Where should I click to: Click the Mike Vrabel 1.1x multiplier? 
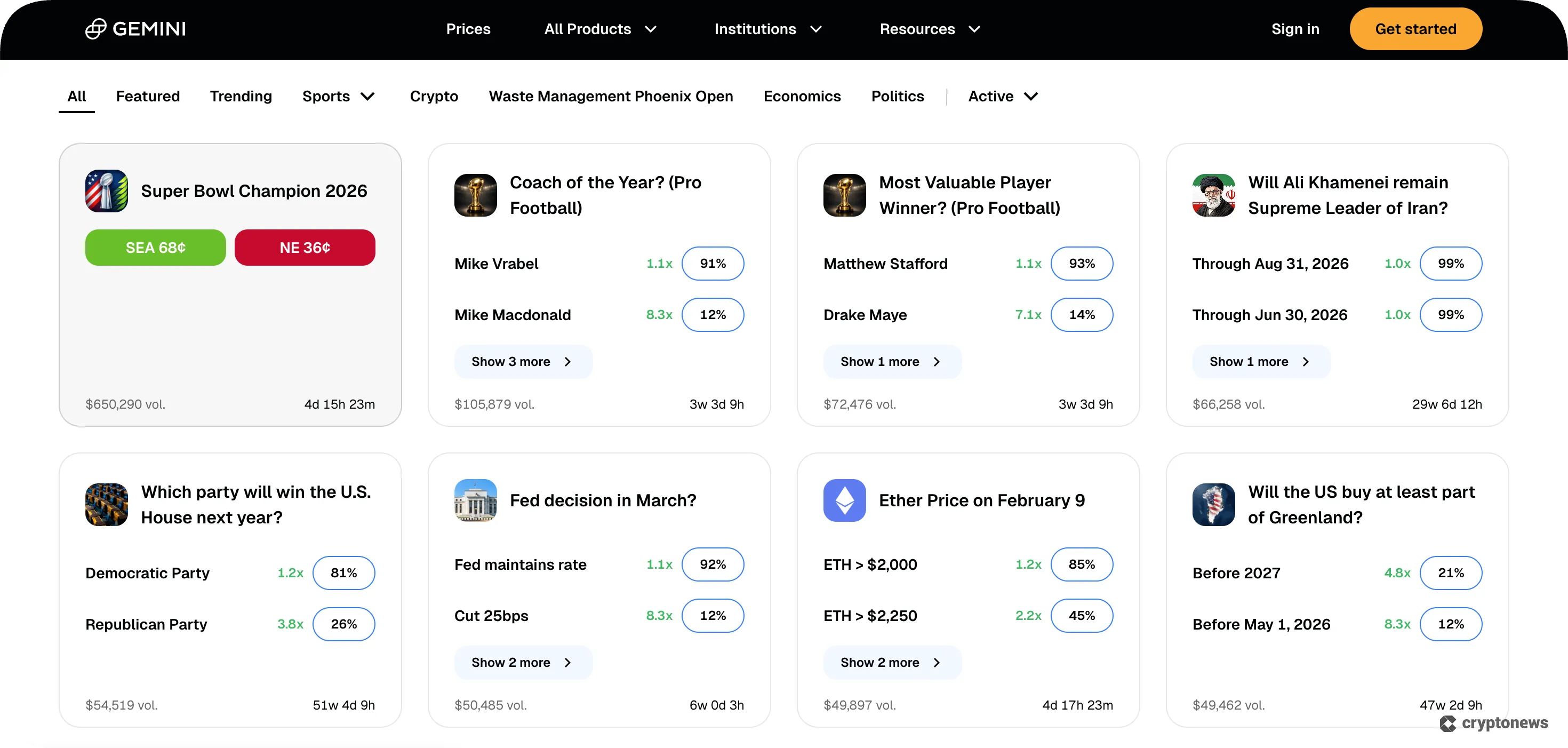[x=659, y=264]
